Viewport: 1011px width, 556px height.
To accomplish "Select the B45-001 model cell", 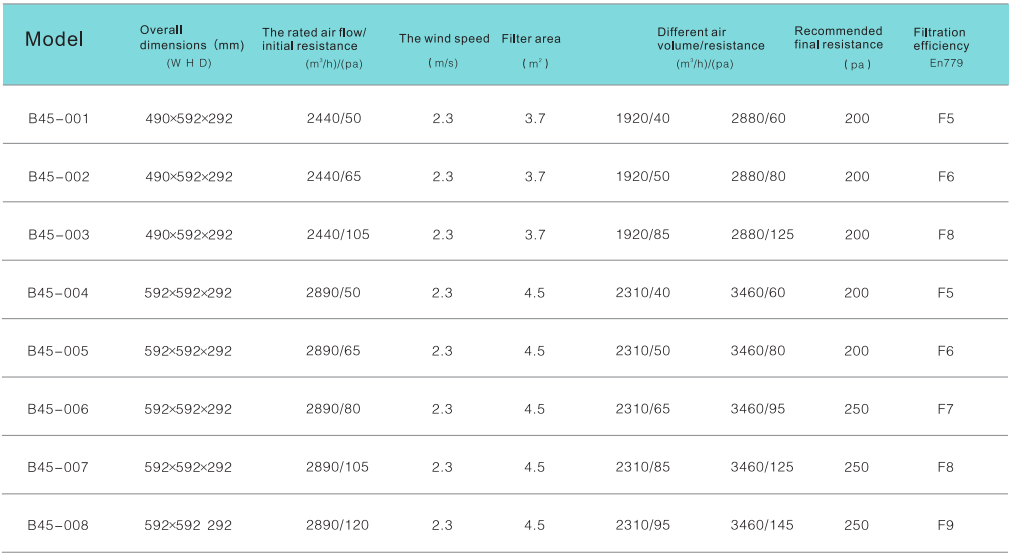I will point(59,118).
